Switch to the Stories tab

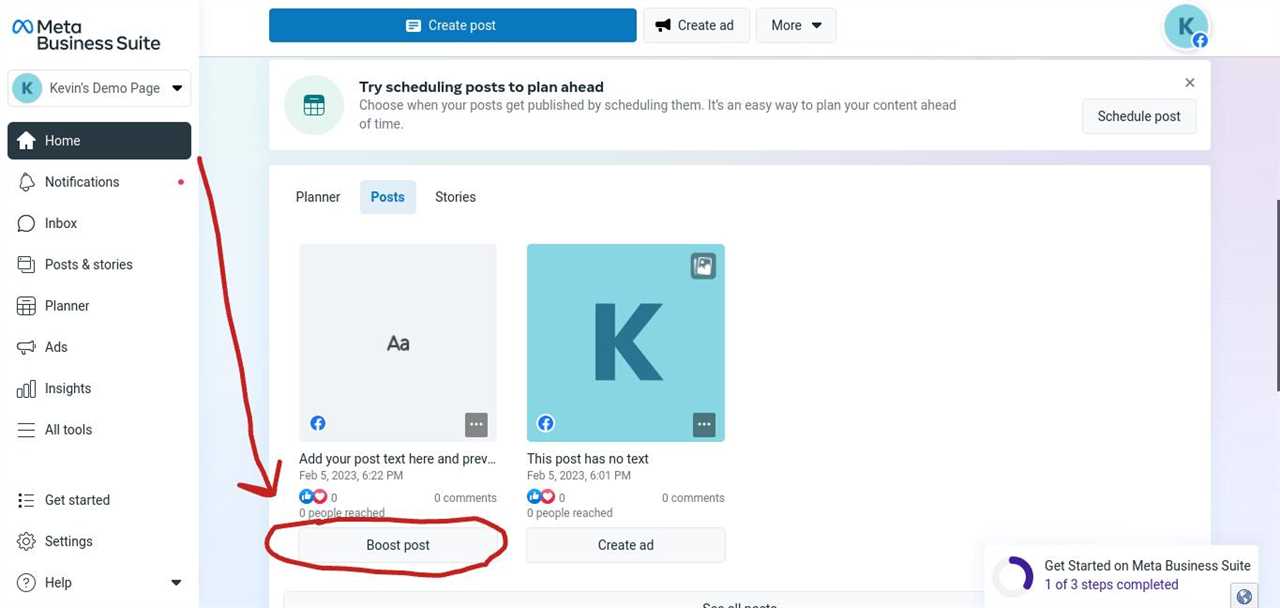pos(455,197)
